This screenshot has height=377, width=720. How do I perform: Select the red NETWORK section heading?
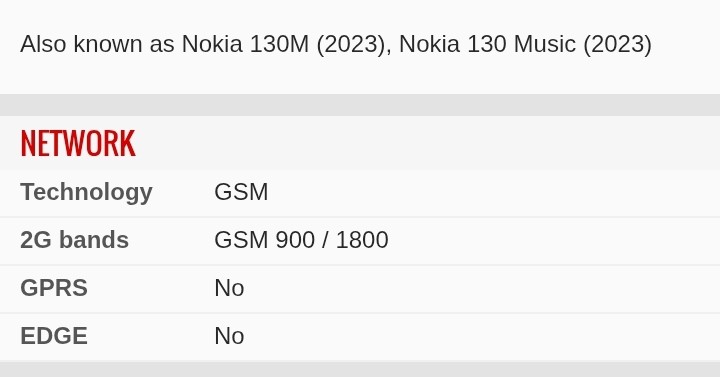coord(78,143)
